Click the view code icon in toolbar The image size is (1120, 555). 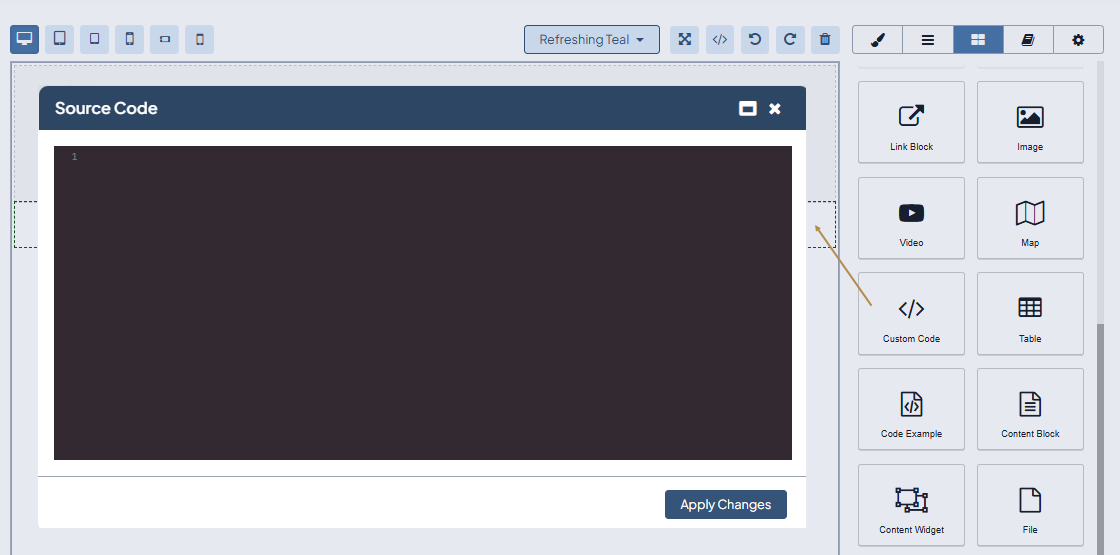pyautogui.click(x=720, y=39)
